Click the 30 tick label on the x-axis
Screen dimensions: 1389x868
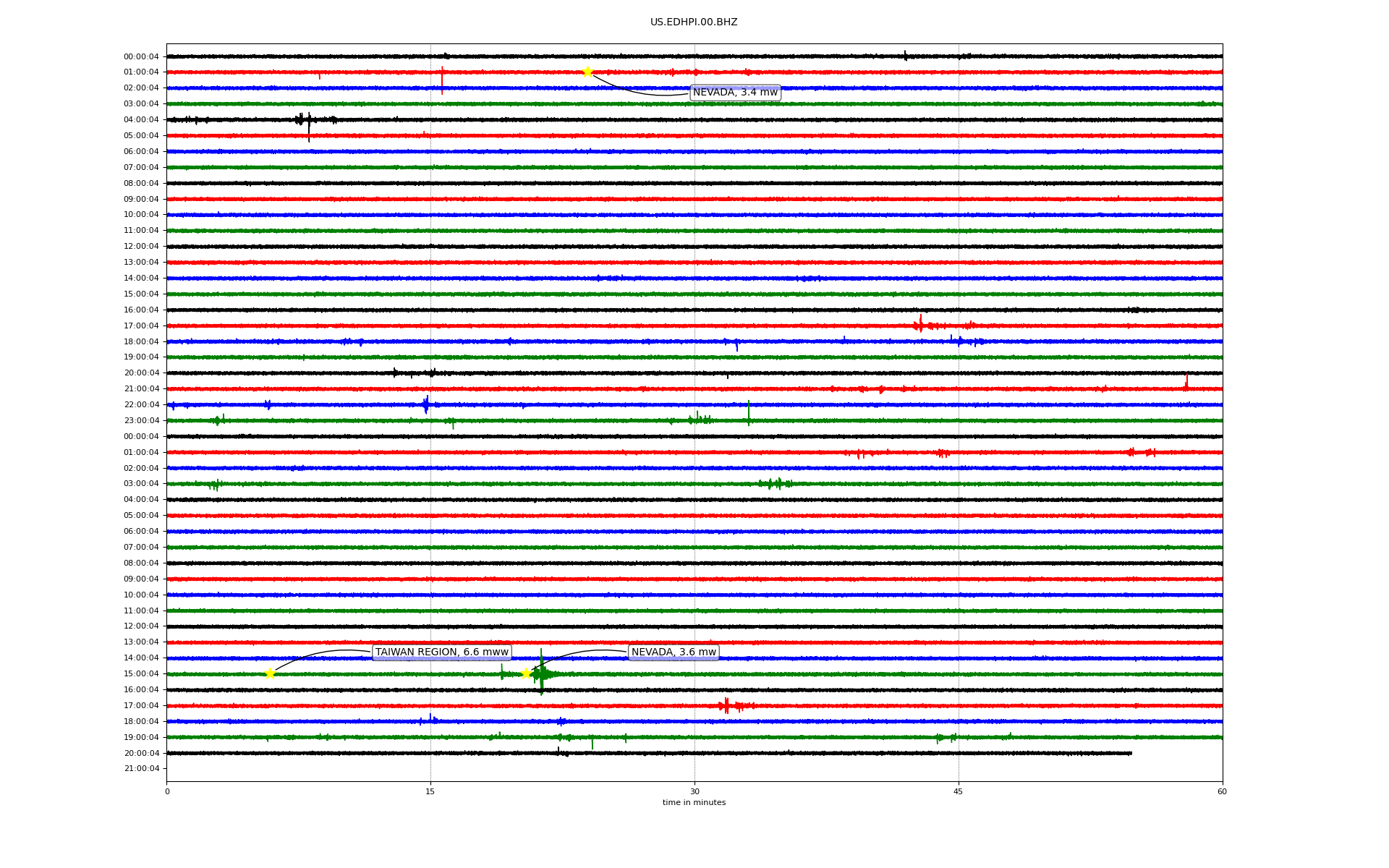pos(694,791)
